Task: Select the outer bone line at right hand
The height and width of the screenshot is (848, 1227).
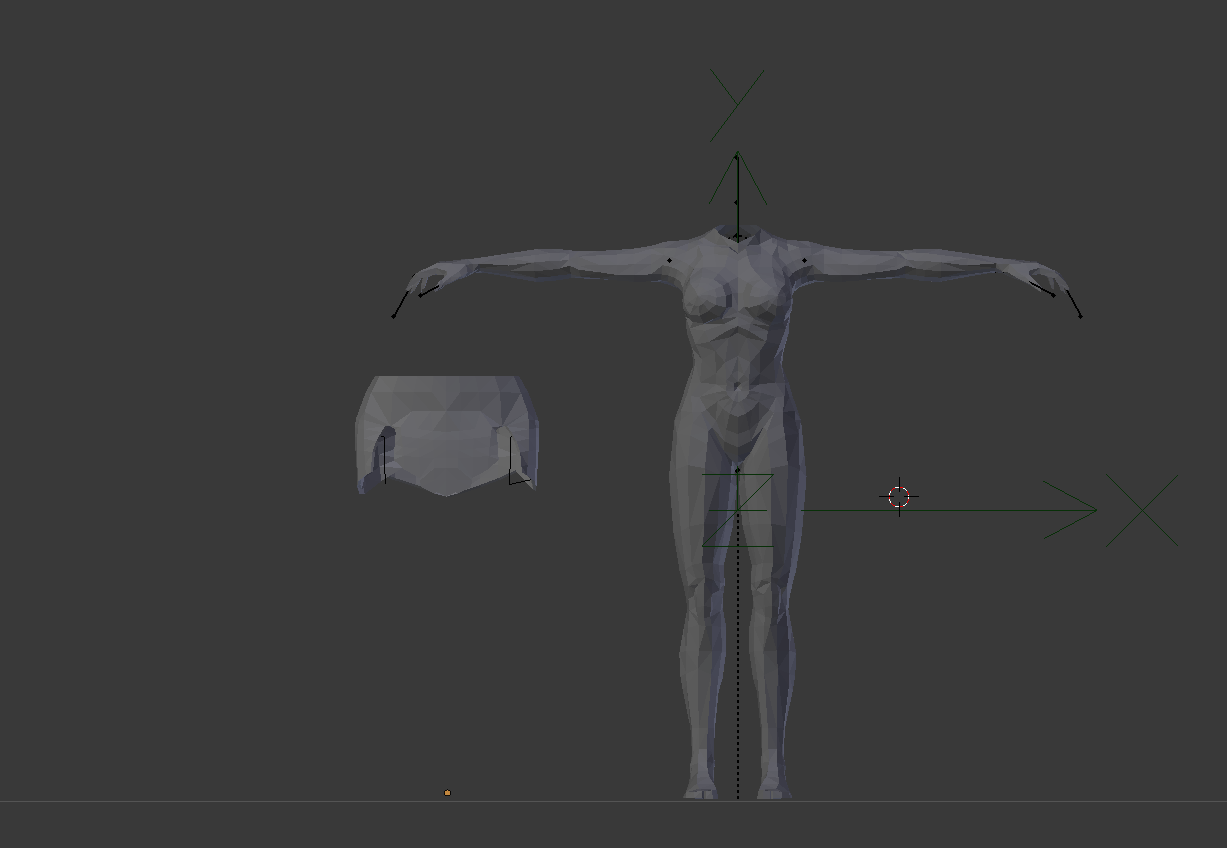Action: pos(1074,304)
